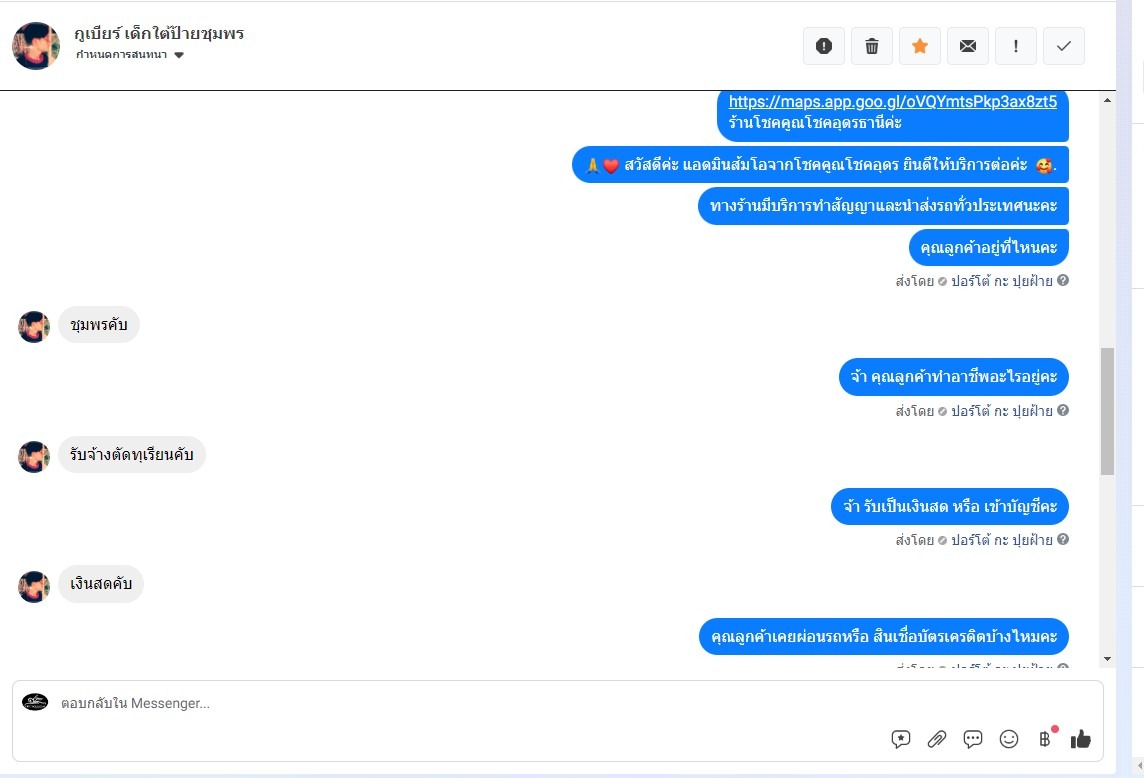Viewport: 1144px width, 778px height.
Task: Open the emoji picker smiley icon
Action: click(1009, 739)
